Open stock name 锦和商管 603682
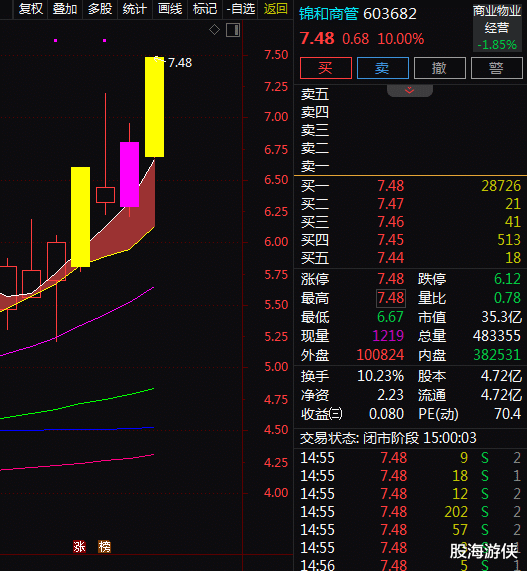This screenshot has width=527, height=571. click(x=358, y=14)
